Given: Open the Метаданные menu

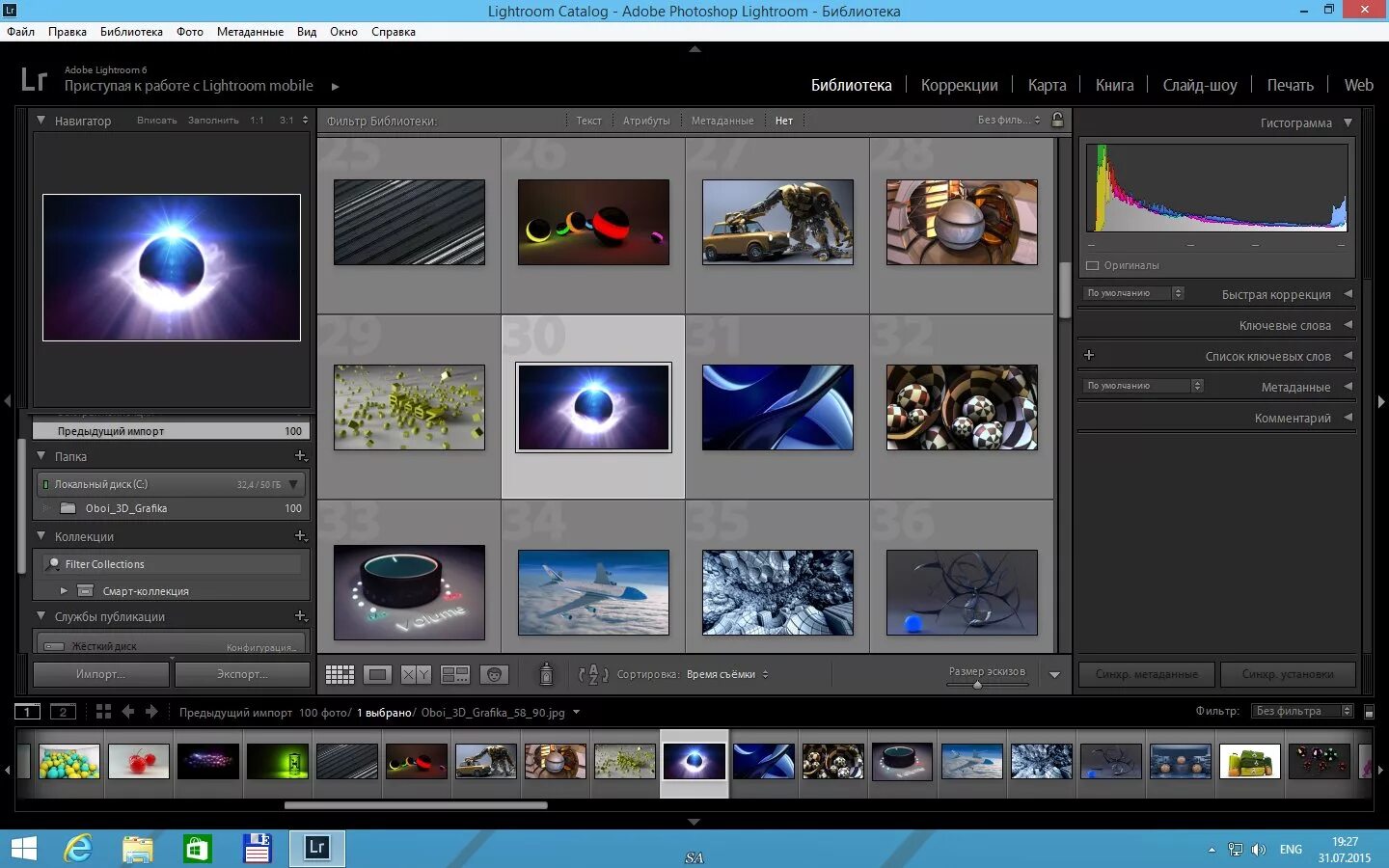Looking at the screenshot, I should tap(250, 32).
